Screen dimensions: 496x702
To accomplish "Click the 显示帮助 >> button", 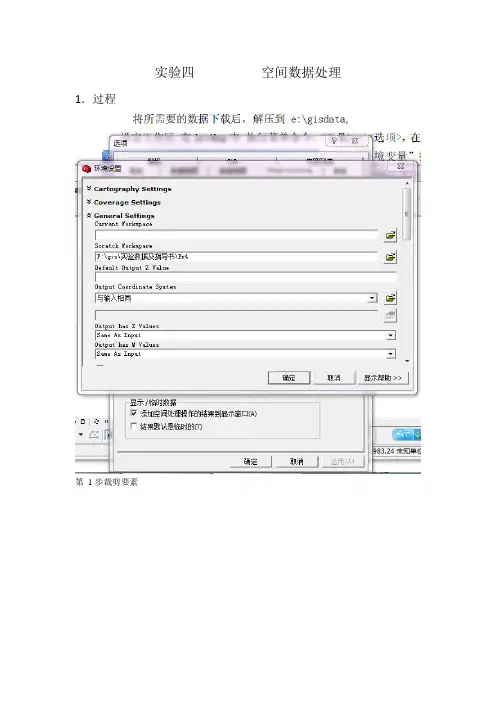I will pos(383,378).
